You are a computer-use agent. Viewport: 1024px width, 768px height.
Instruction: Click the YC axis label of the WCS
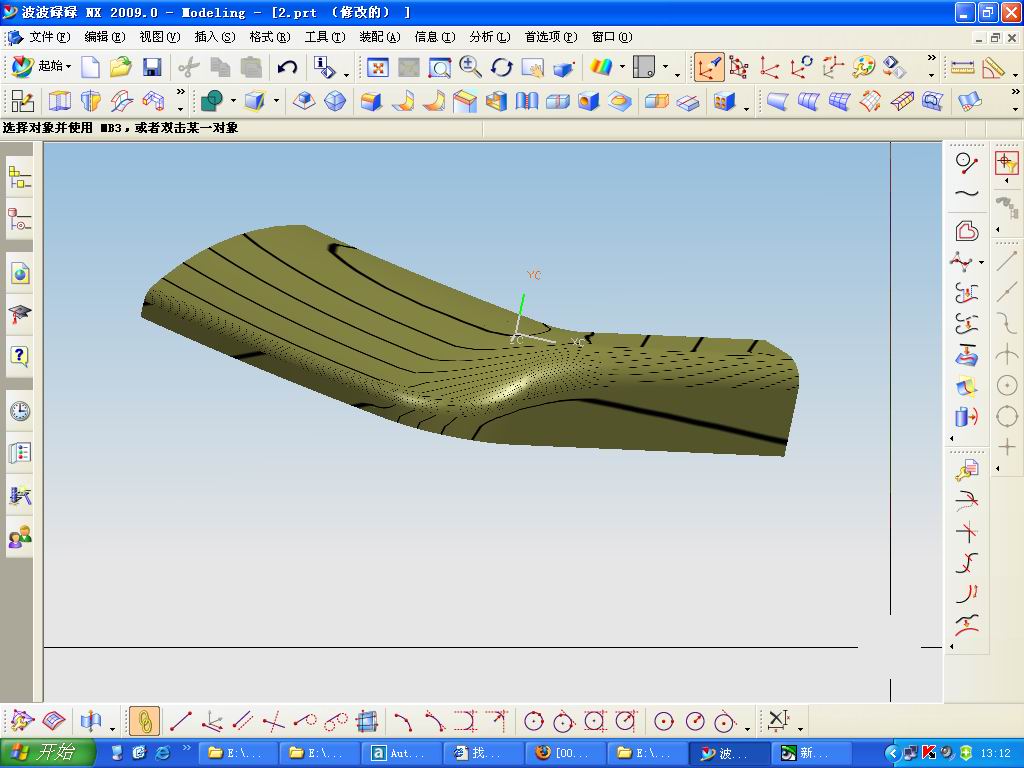pyautogui.click(x=534, y=275)
